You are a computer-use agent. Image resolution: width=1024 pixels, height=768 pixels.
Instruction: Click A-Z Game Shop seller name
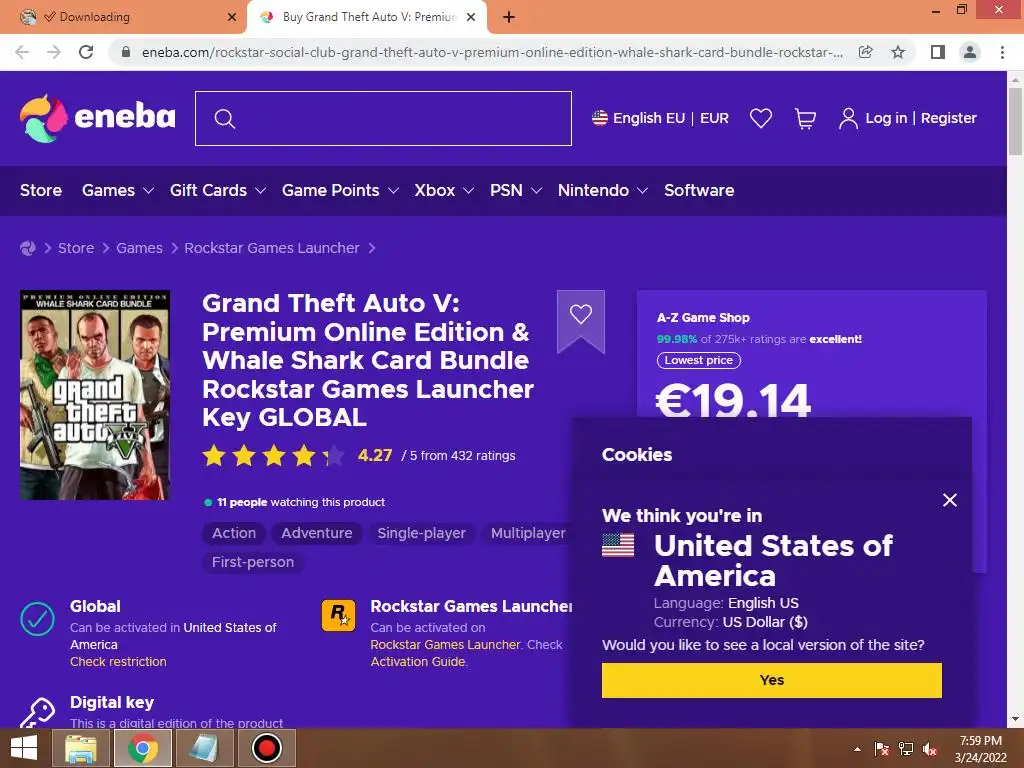tap(703, 318)
